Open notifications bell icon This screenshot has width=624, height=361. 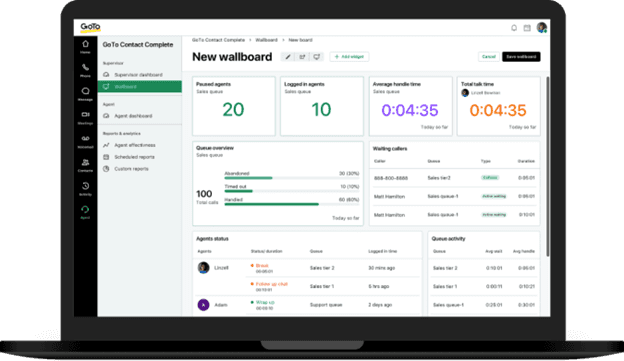514,28
